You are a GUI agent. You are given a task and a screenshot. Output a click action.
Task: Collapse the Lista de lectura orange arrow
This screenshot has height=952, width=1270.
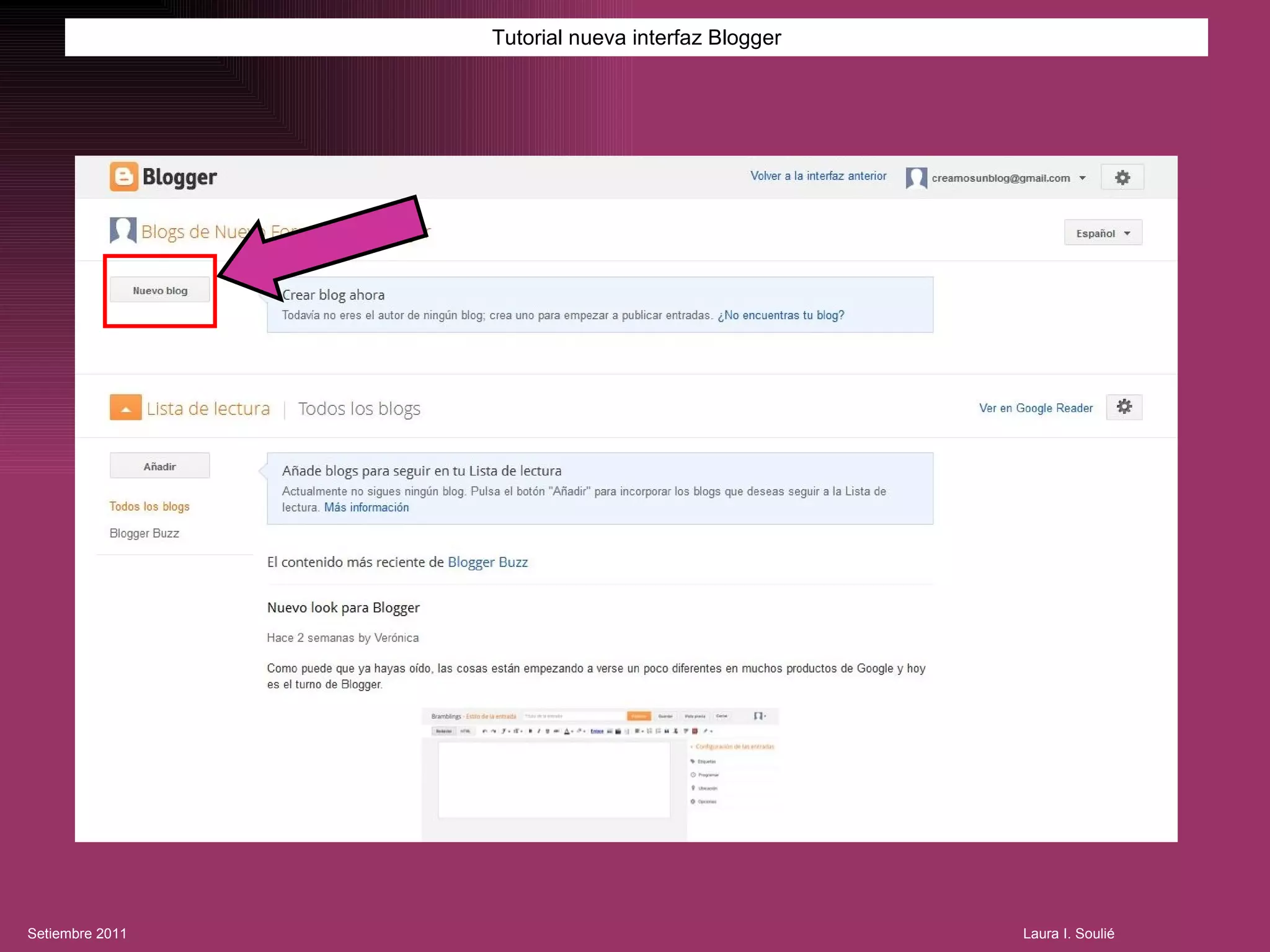126,408
